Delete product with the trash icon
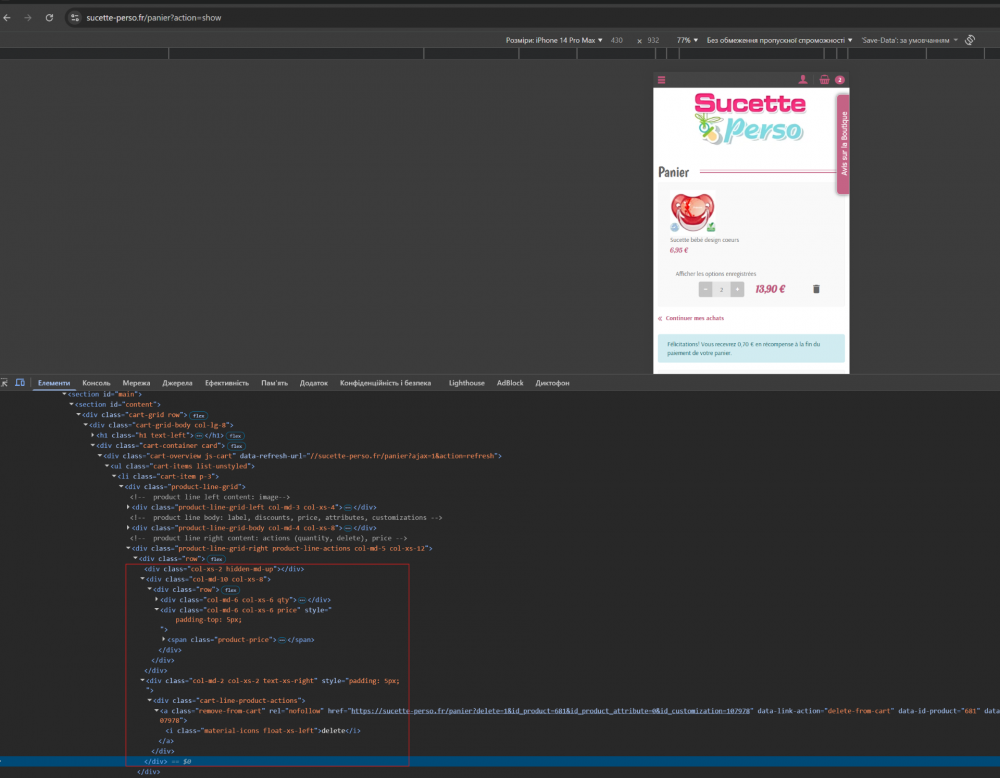The image size is (1000, 778). pos(816,289)
